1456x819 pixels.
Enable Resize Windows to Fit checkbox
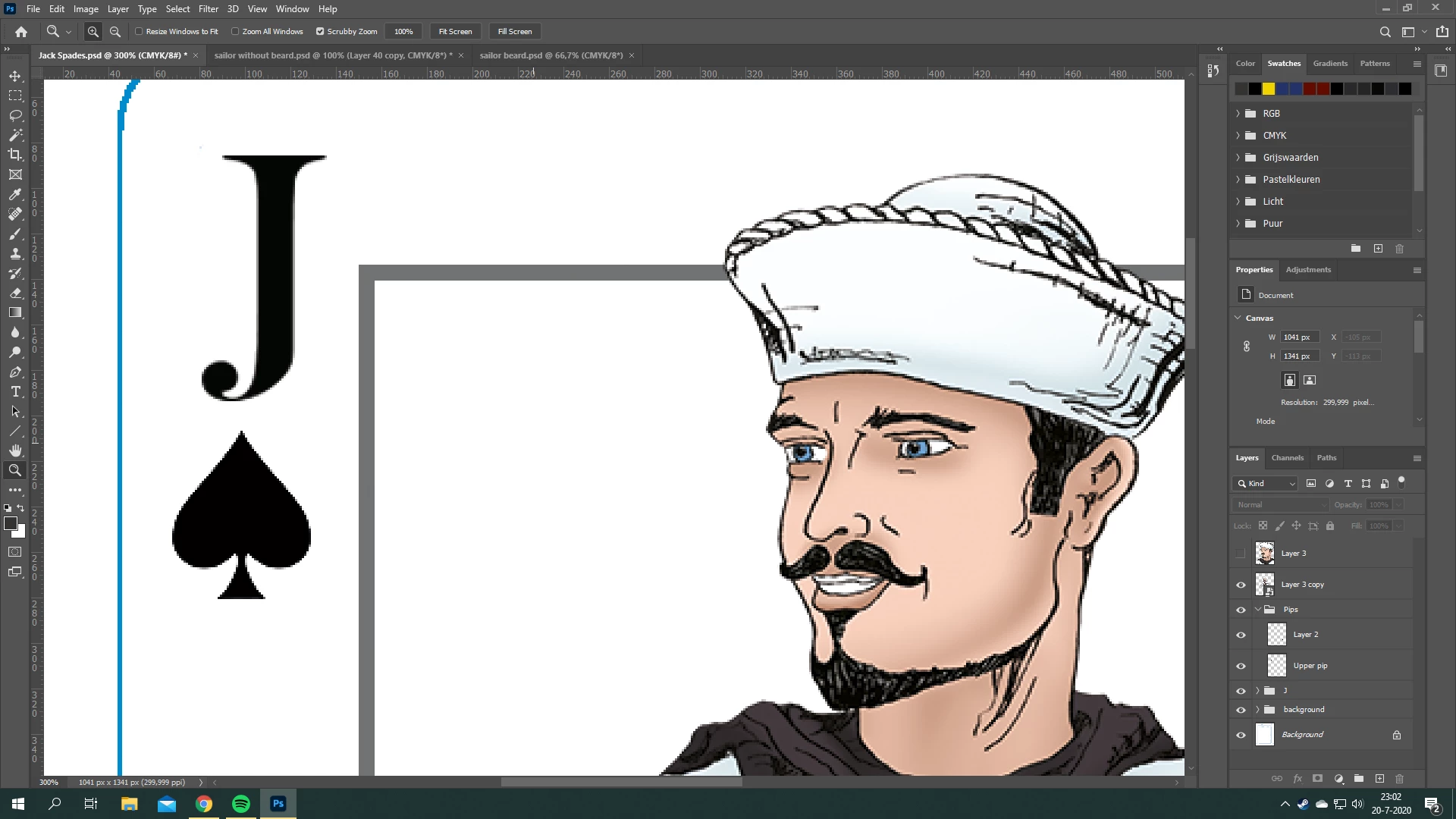click(x=140, y=31)
